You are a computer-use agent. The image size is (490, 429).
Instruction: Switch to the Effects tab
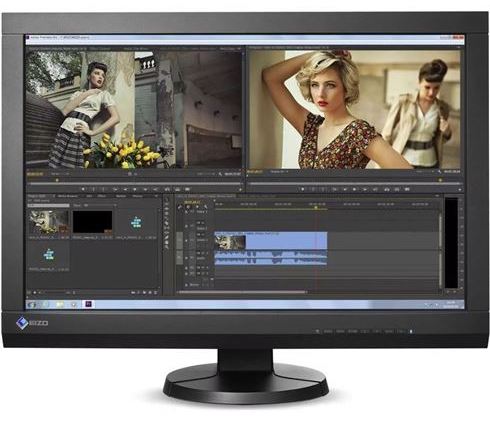(x=101, y=196)
